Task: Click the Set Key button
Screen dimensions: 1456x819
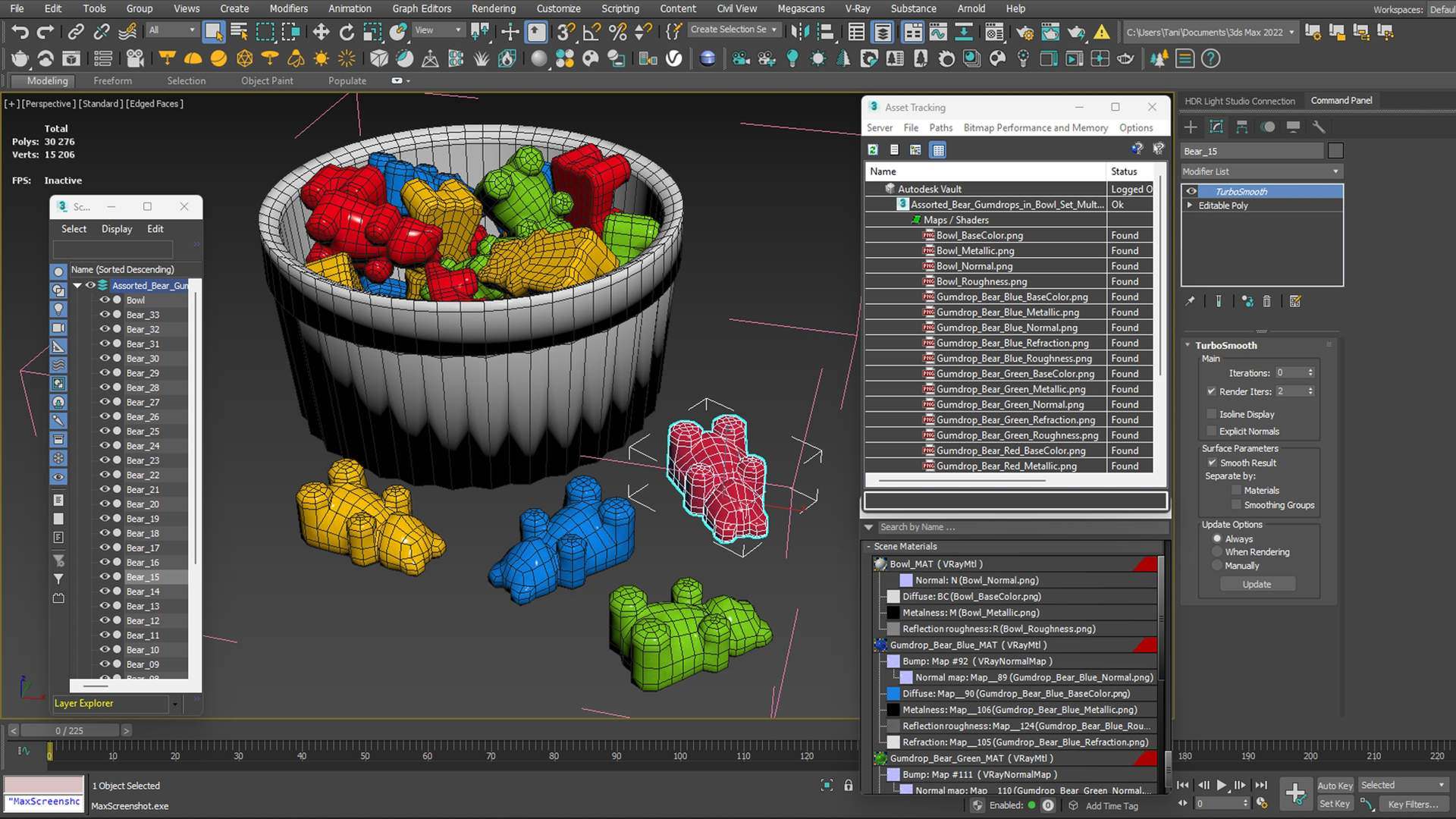Action: coord(1335,804)
